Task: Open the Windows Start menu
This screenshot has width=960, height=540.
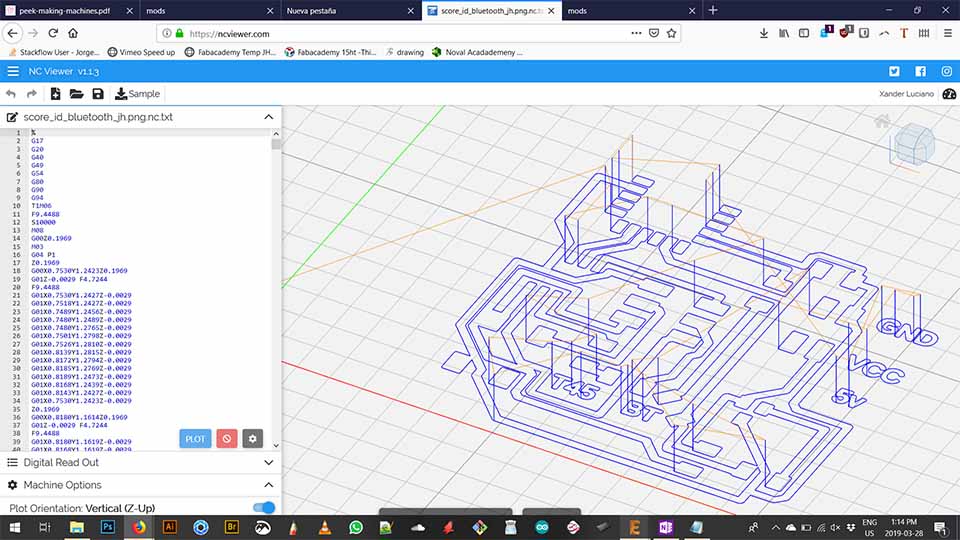Action: (14, 527)
